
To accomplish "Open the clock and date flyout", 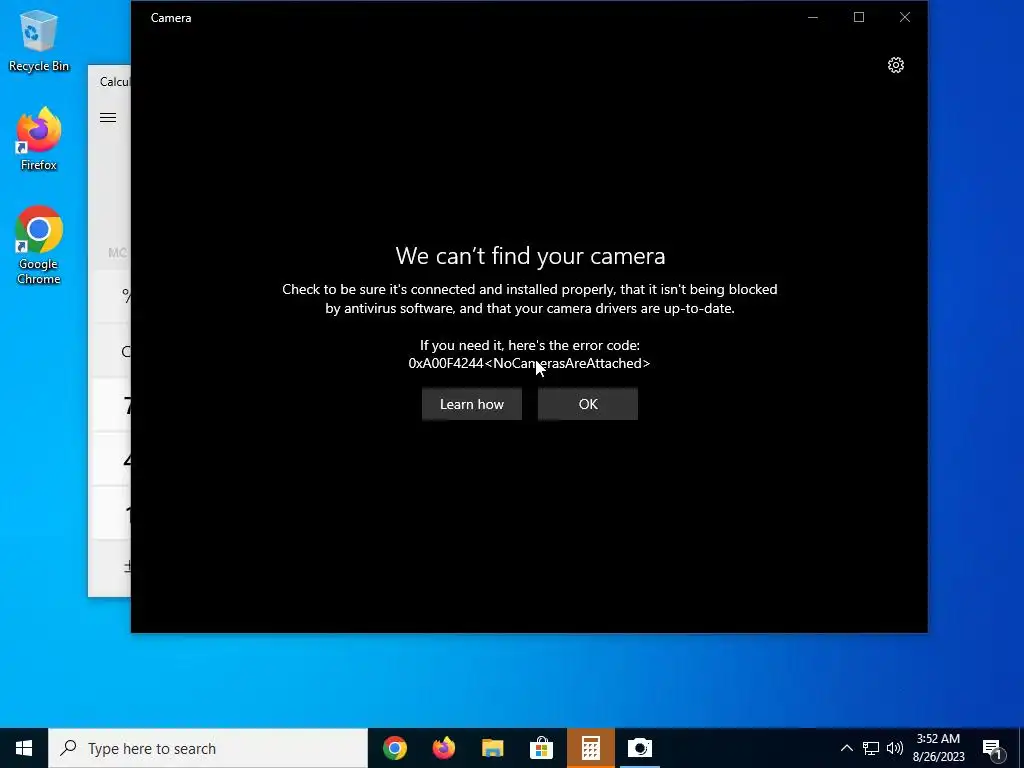I will pos(938,748).
